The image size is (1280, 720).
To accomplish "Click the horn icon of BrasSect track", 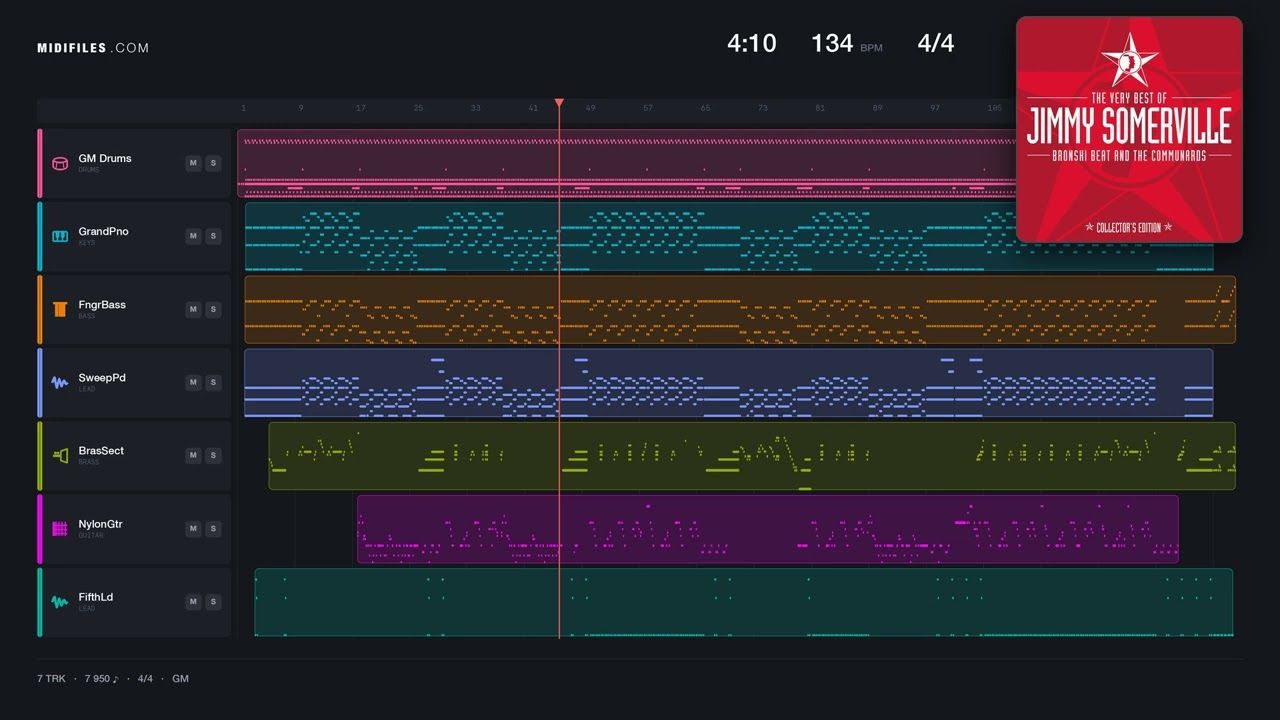I will pyautogui.click(x=60, y=455).
